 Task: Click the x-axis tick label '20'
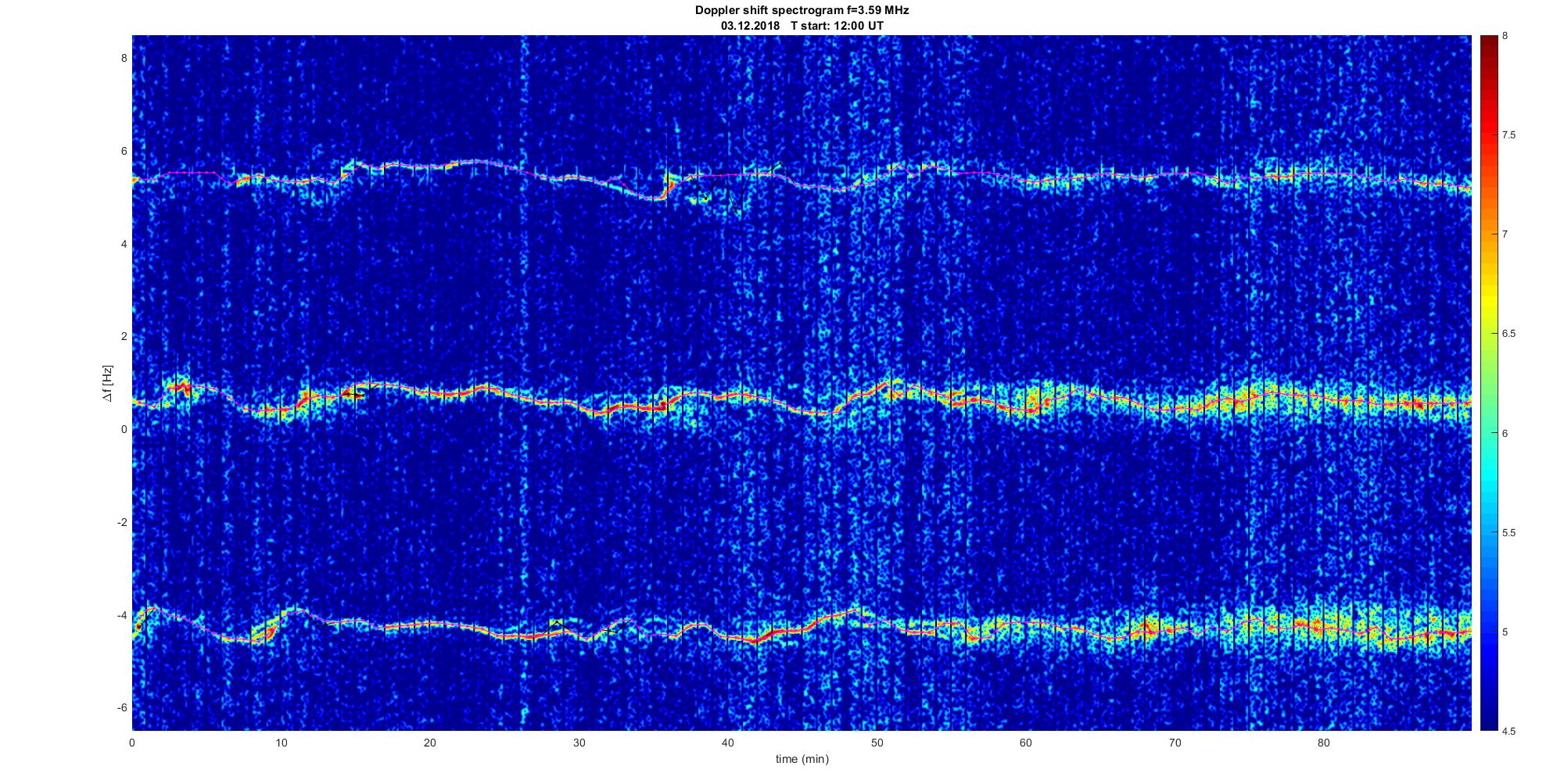point(430,743)
